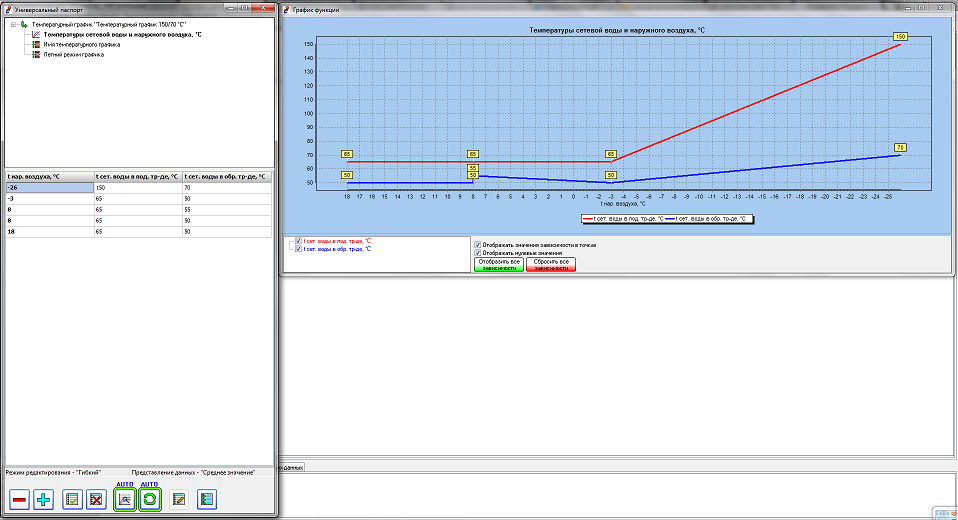Click red legend entry t сет. воды в под. тр-де
The height and width of the screenshot is (520, 958).
click(623, 219)
